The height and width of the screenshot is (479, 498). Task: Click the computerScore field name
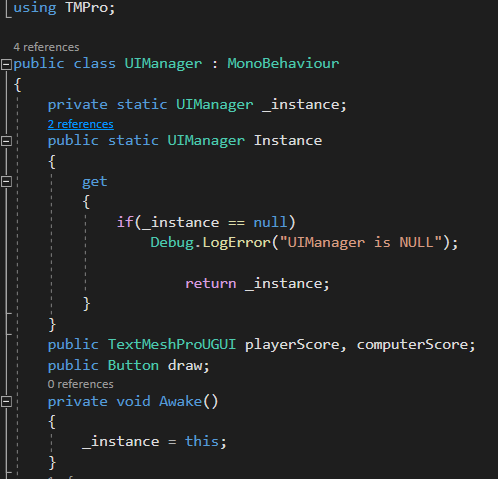click(413, 345)
